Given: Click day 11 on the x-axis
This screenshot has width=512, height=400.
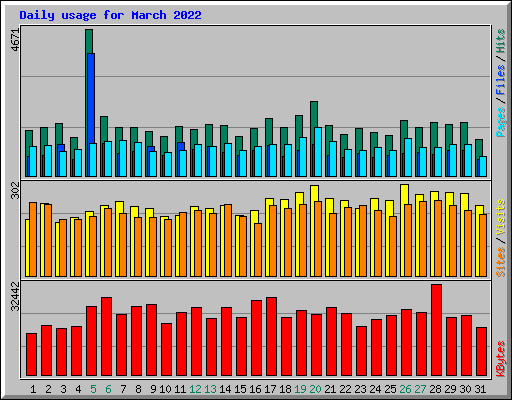Looking at the screenshot, I should pos(180,389).
